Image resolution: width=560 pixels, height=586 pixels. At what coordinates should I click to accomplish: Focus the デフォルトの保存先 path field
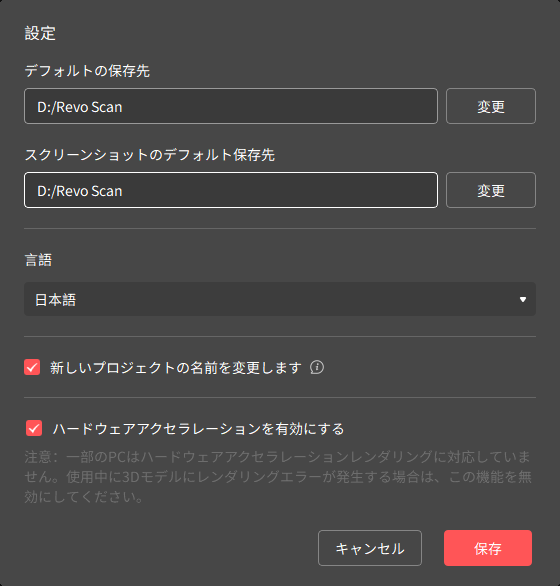pos(231,106)
